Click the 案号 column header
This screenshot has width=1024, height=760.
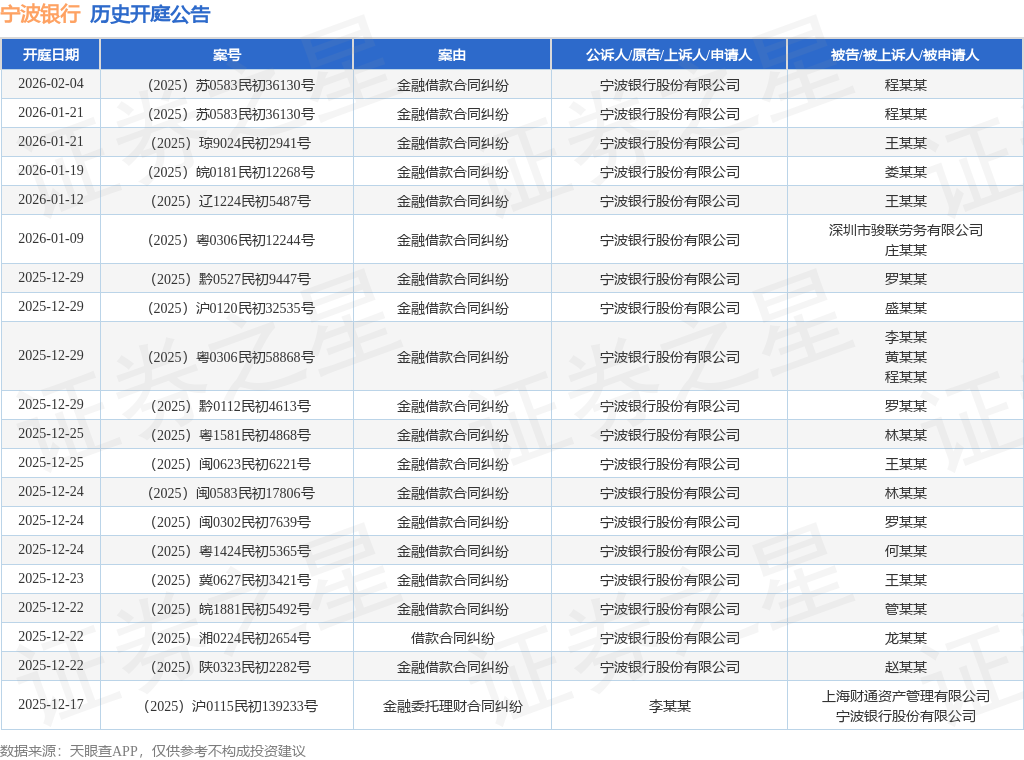[x=227, y=55]
